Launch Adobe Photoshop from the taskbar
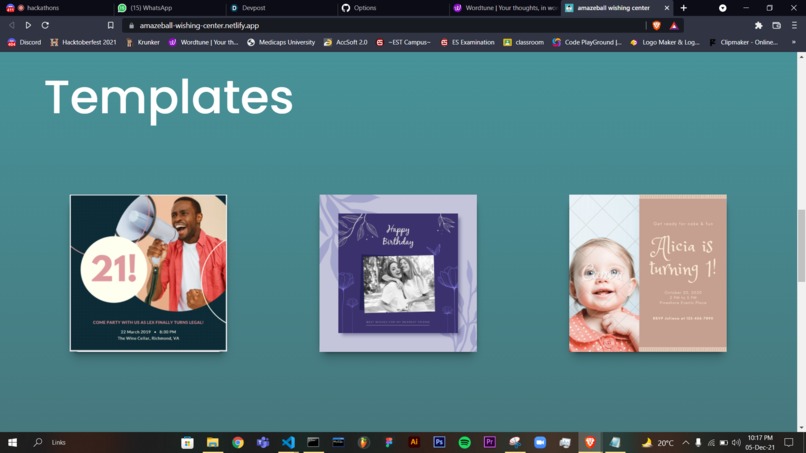 (x=439, y=442)
